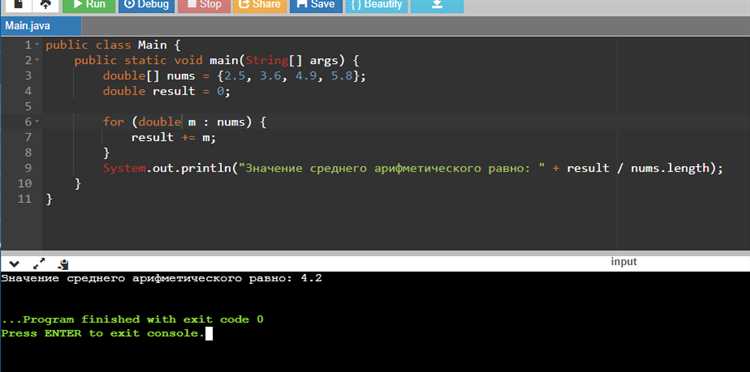
Task: Click the clear console icon
Action: pyautogui.click(x=64, y=263)
